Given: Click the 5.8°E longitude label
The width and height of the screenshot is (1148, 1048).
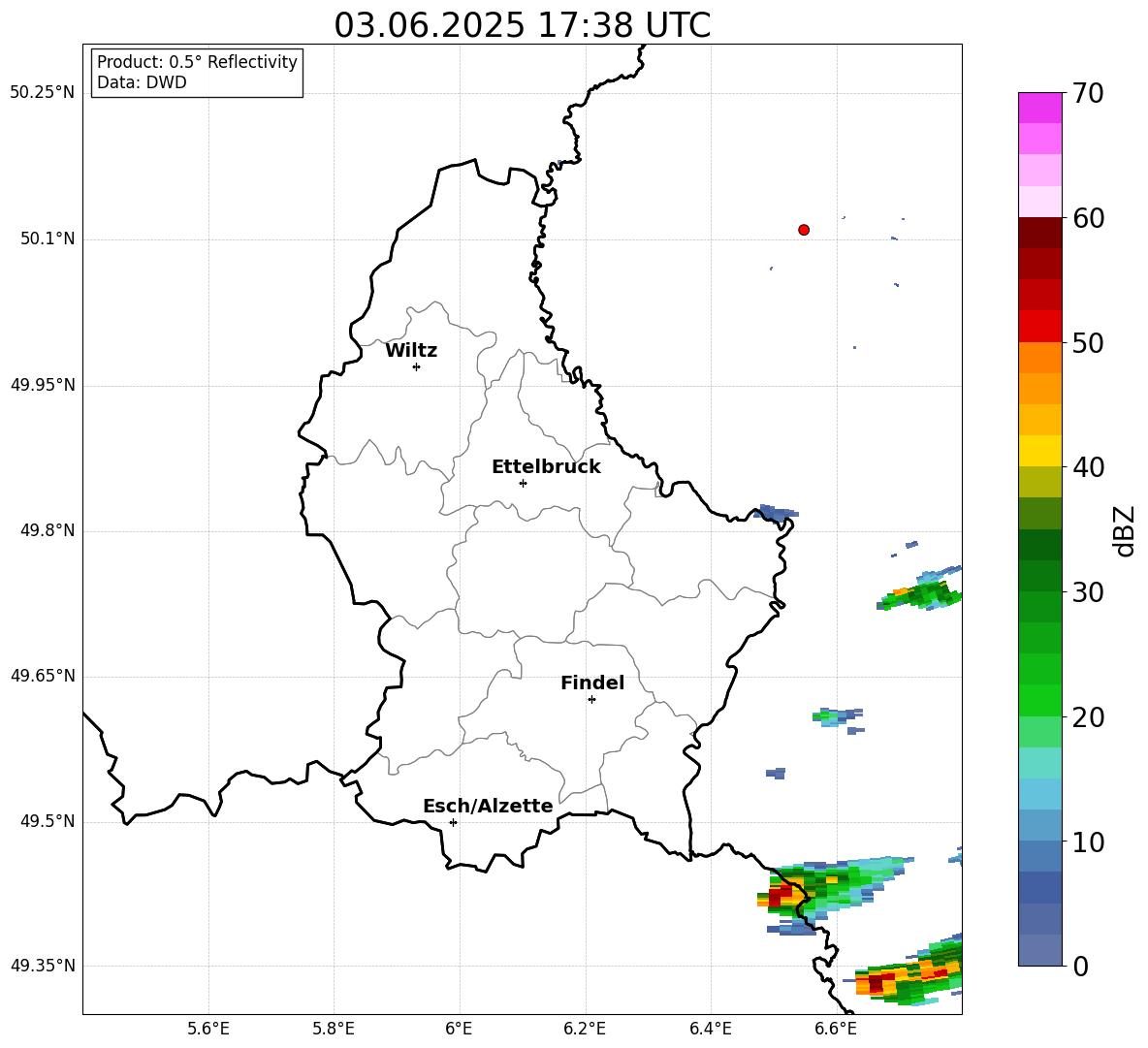Looking at the screenshot, I should click(x=334, y=1029).
